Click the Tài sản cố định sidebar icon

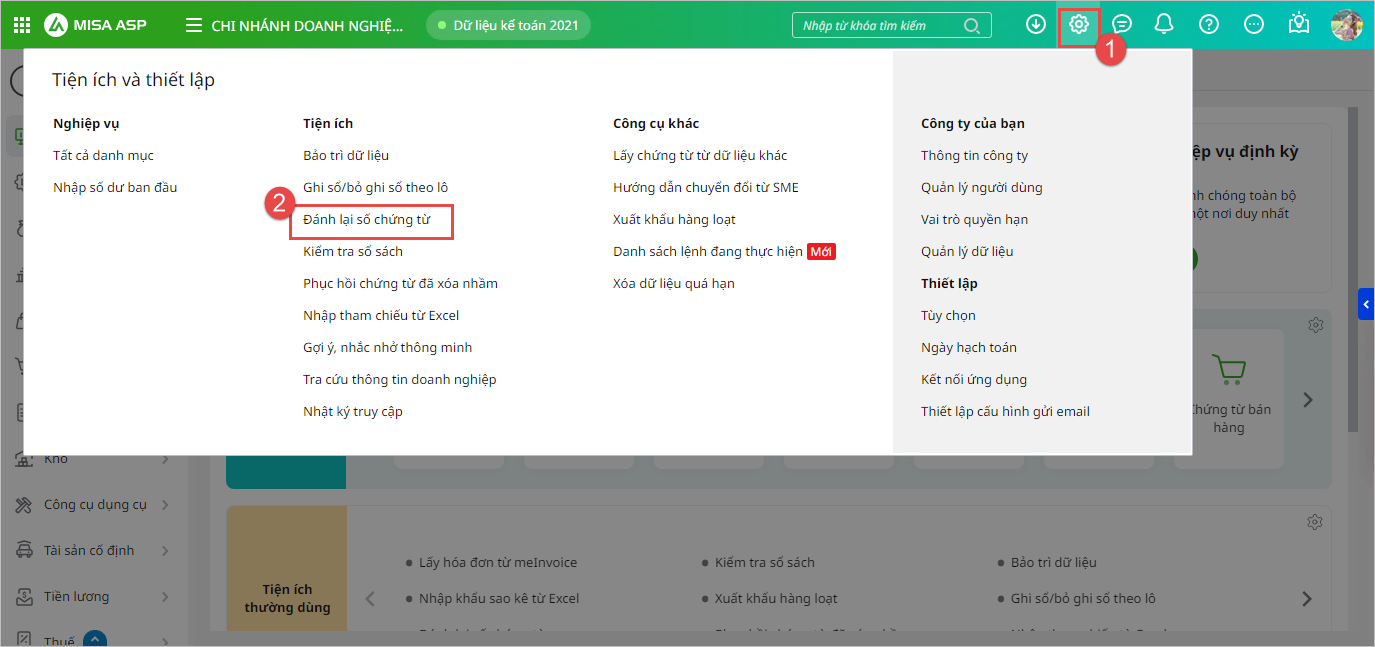pos(24,551)
